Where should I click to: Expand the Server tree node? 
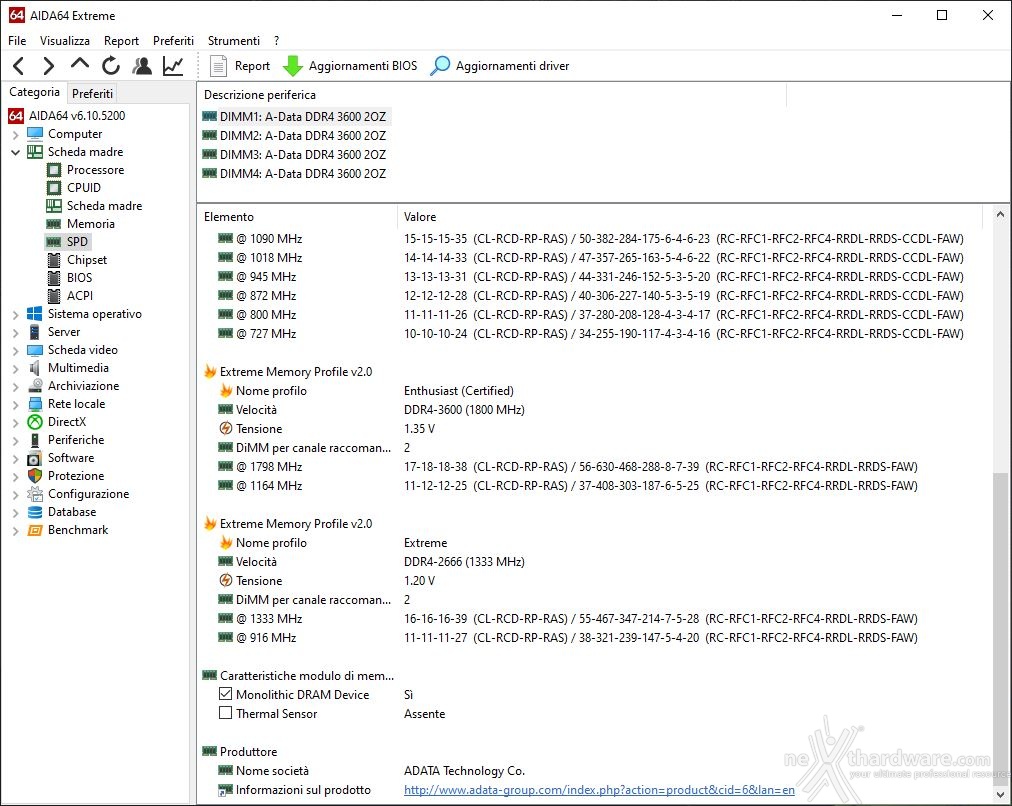(x=15, y=332)
